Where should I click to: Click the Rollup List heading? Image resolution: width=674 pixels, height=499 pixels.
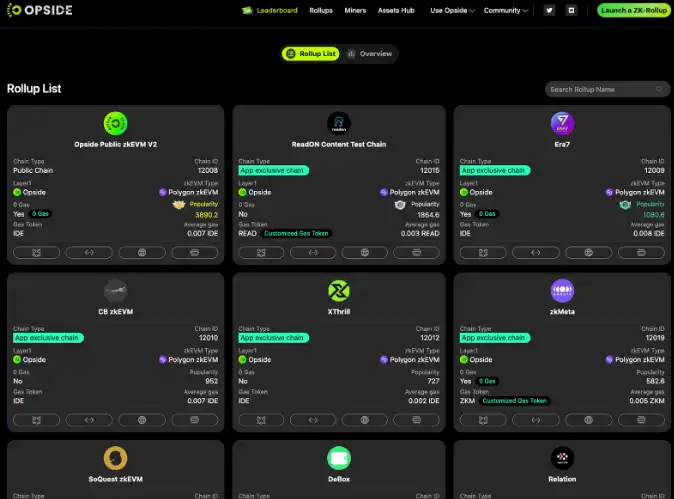click(x=34, y=89)
